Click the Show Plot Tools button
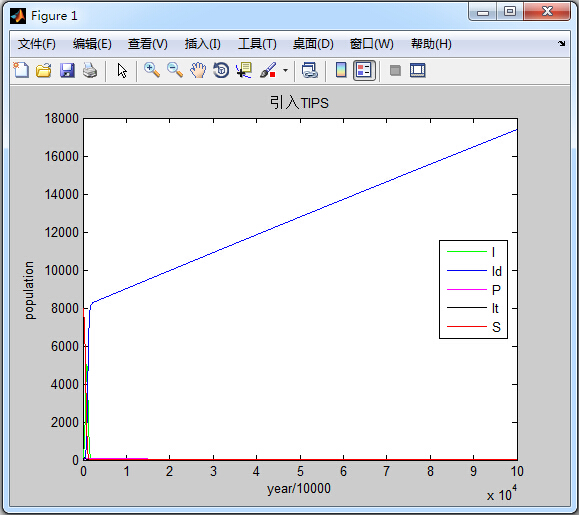This screenshot has height=515, width=579. coord(418,70)
